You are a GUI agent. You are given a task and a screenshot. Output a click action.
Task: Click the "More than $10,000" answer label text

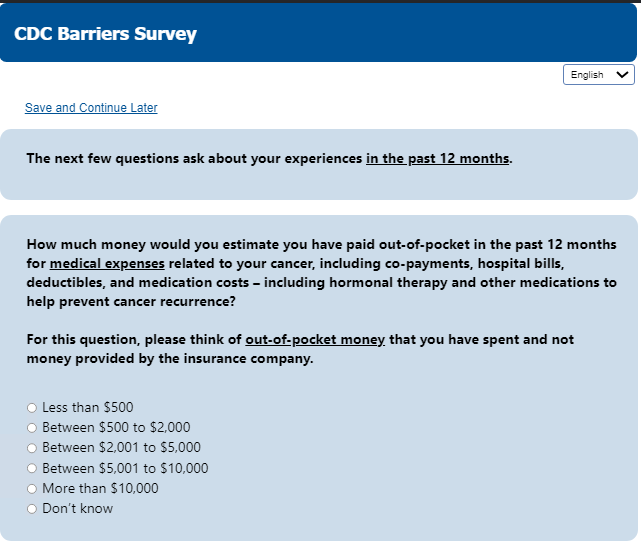tap(100, 489)
